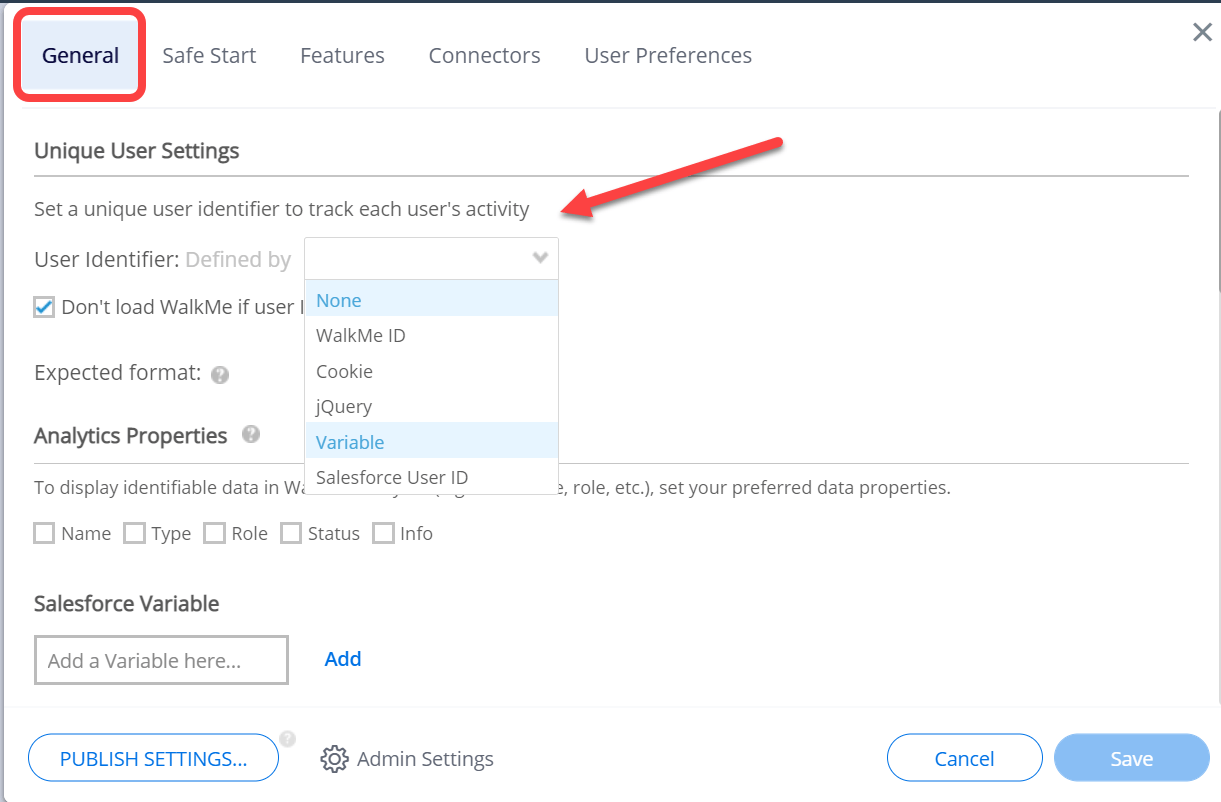Image resolution: width=1221 pixels, height=802 pixels.
Task: Pick WalkMe ID in the dropdown
Action: [360, 335]
